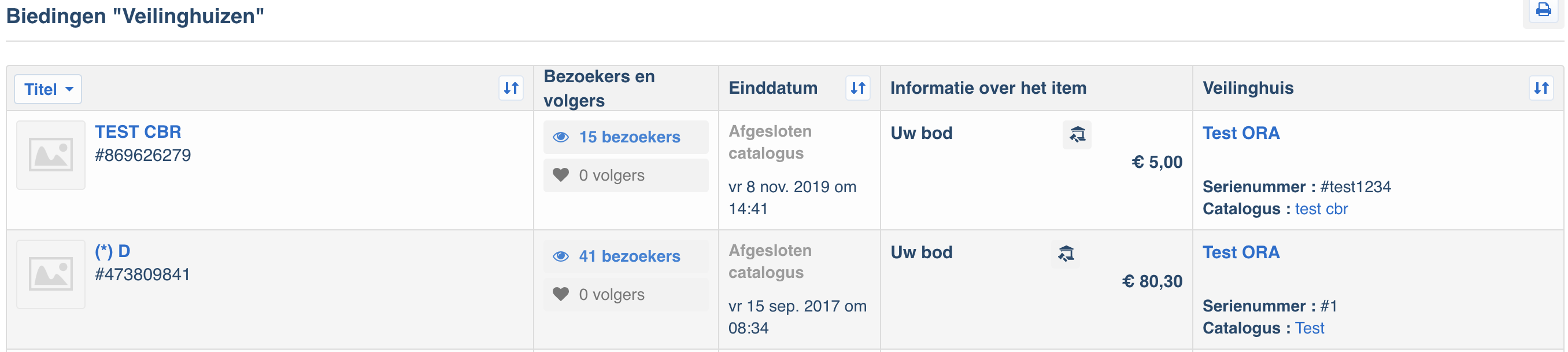Screen dimensions: 1568x352
Task: Open the Test catalogus link
Action: coord(1310,329)
